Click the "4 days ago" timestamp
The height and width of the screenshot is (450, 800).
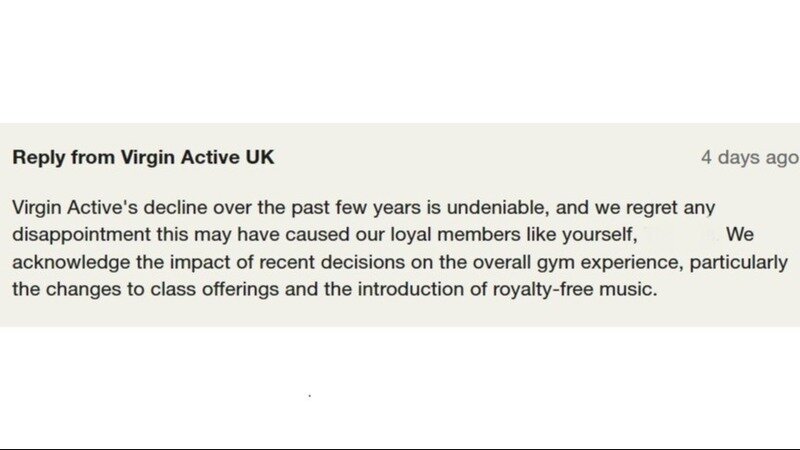tap(749, 158)
